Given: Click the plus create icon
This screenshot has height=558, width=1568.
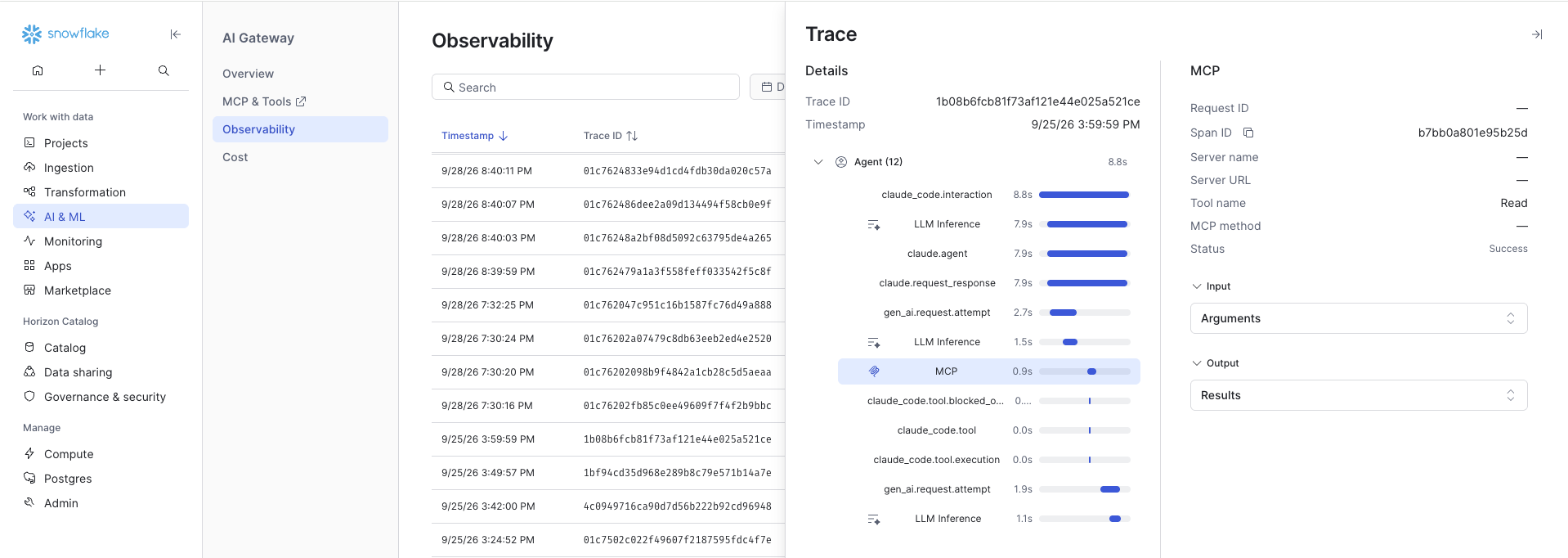Looking at the screenshot, I should pos(100,70).
